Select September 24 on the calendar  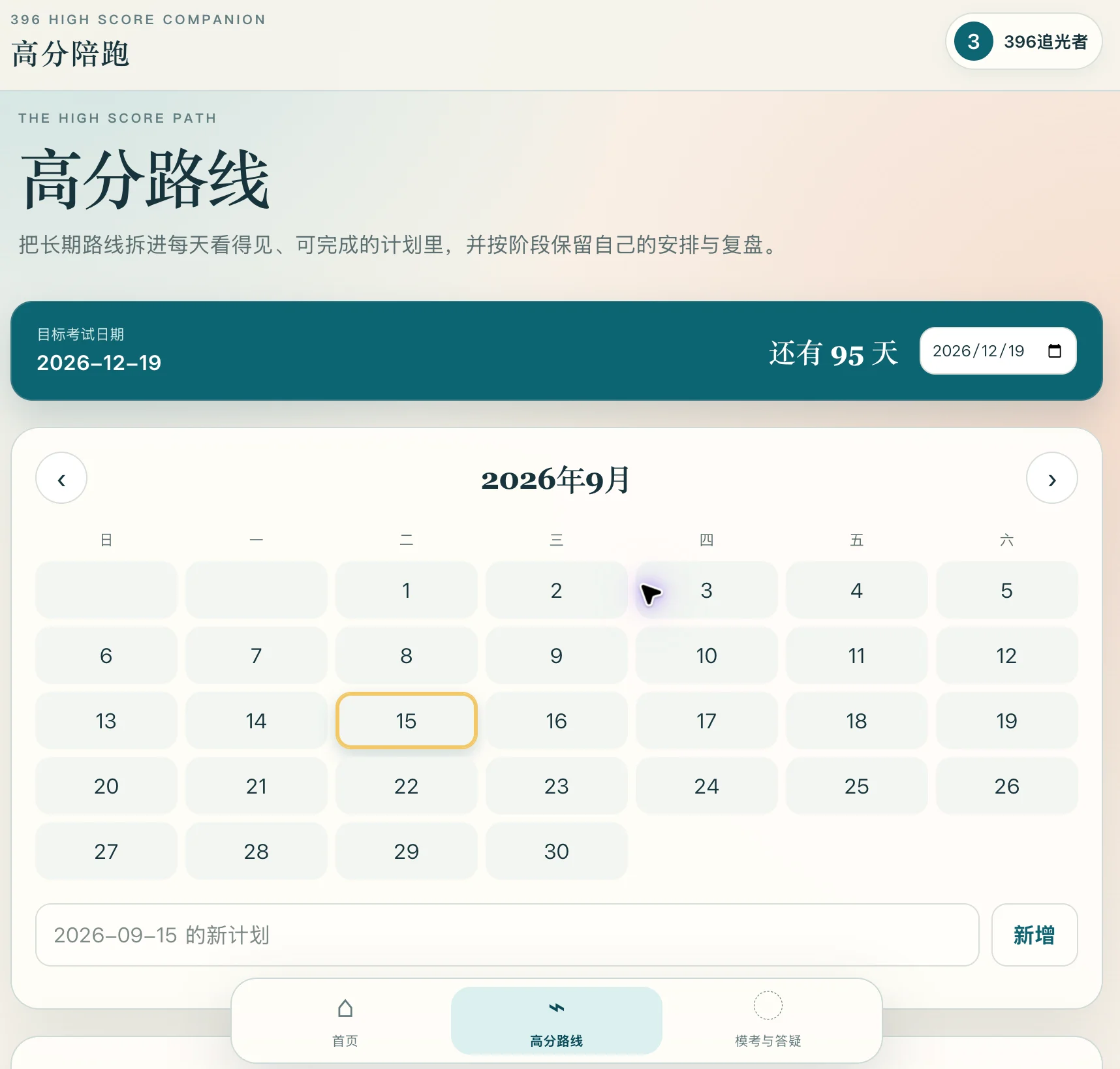tap(706, 786)
